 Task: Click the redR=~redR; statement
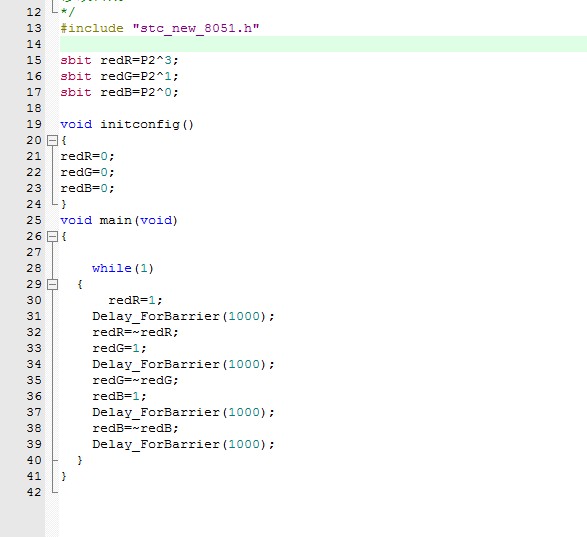[x=136, y=333]
